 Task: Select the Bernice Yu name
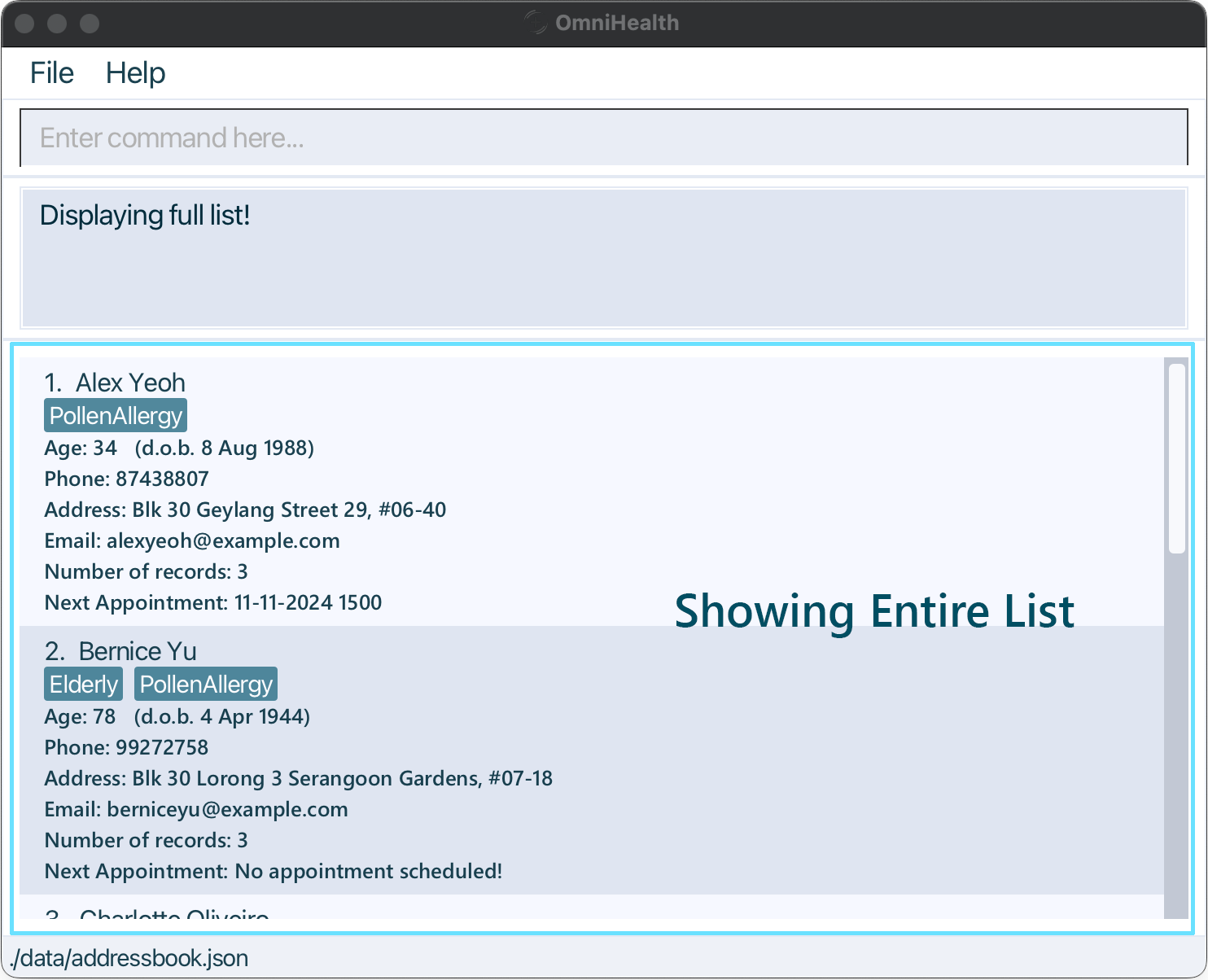(138, 651)
